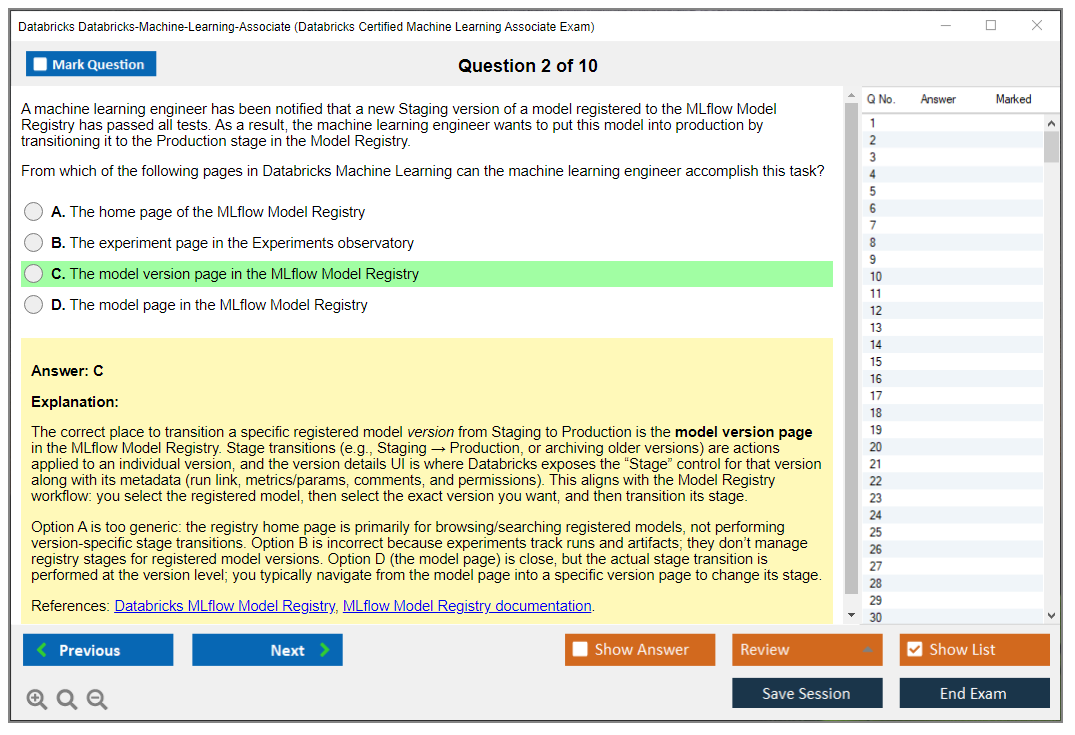Image resolution: width=1075 pixels, height=735 pixels.
Task: Open the MLflow Model Registry documentation link
Action: [467, 605]
